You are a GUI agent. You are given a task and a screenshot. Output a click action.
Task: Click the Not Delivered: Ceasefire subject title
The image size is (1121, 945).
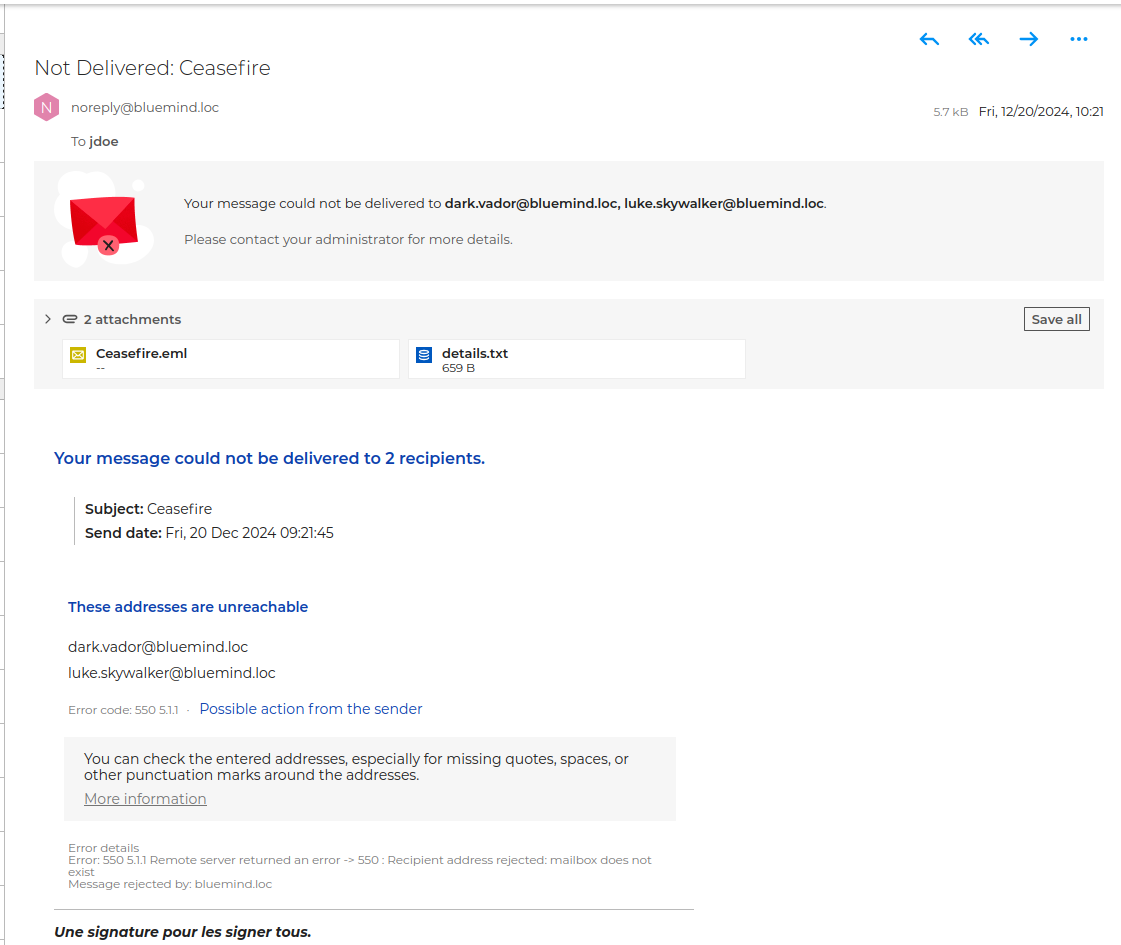(152, 68)
